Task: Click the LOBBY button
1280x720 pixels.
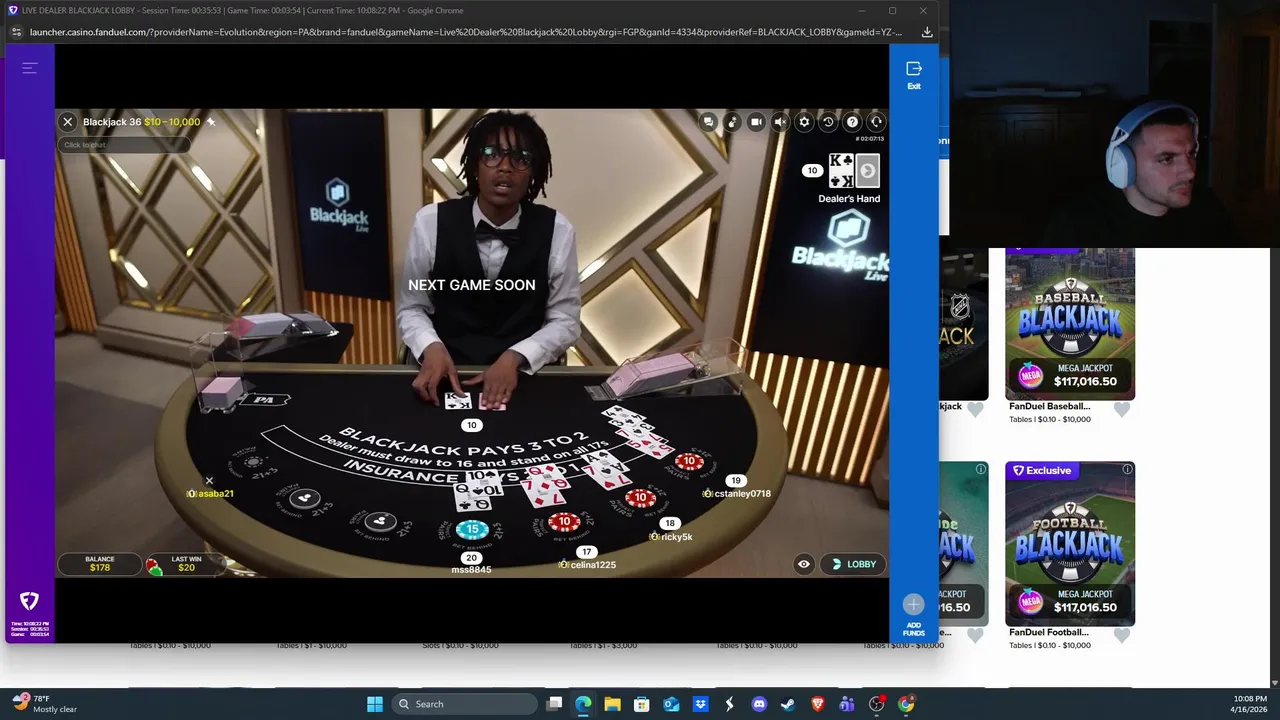Action: click(x=853, y=564)
